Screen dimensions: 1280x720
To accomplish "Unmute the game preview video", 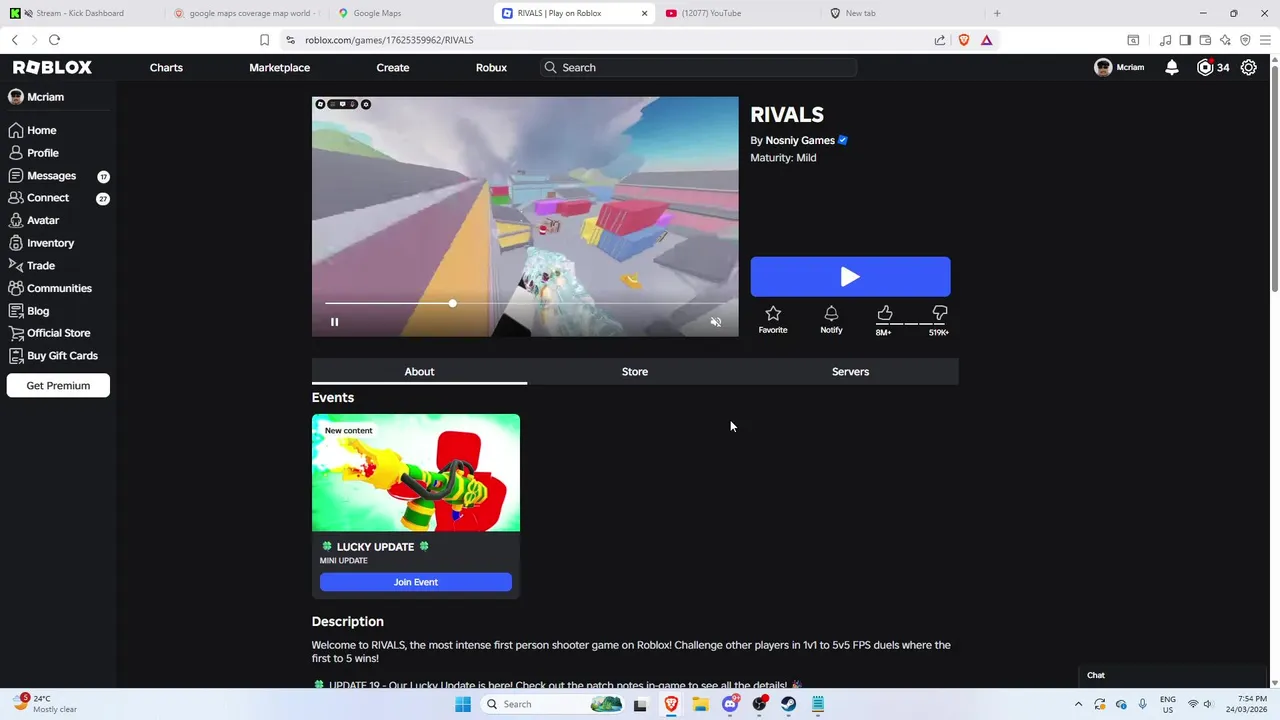I will coord(715,322).
